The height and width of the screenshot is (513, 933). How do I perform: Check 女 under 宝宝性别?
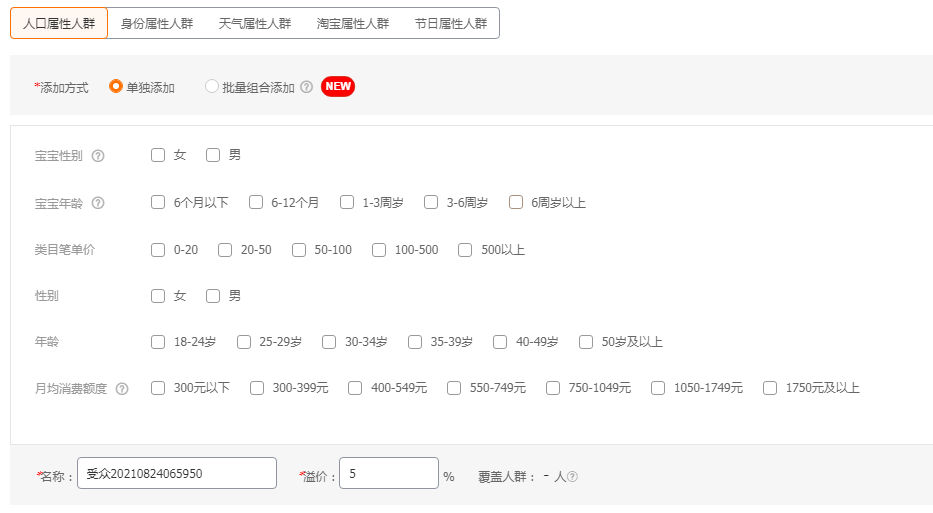tap(158, 155)
